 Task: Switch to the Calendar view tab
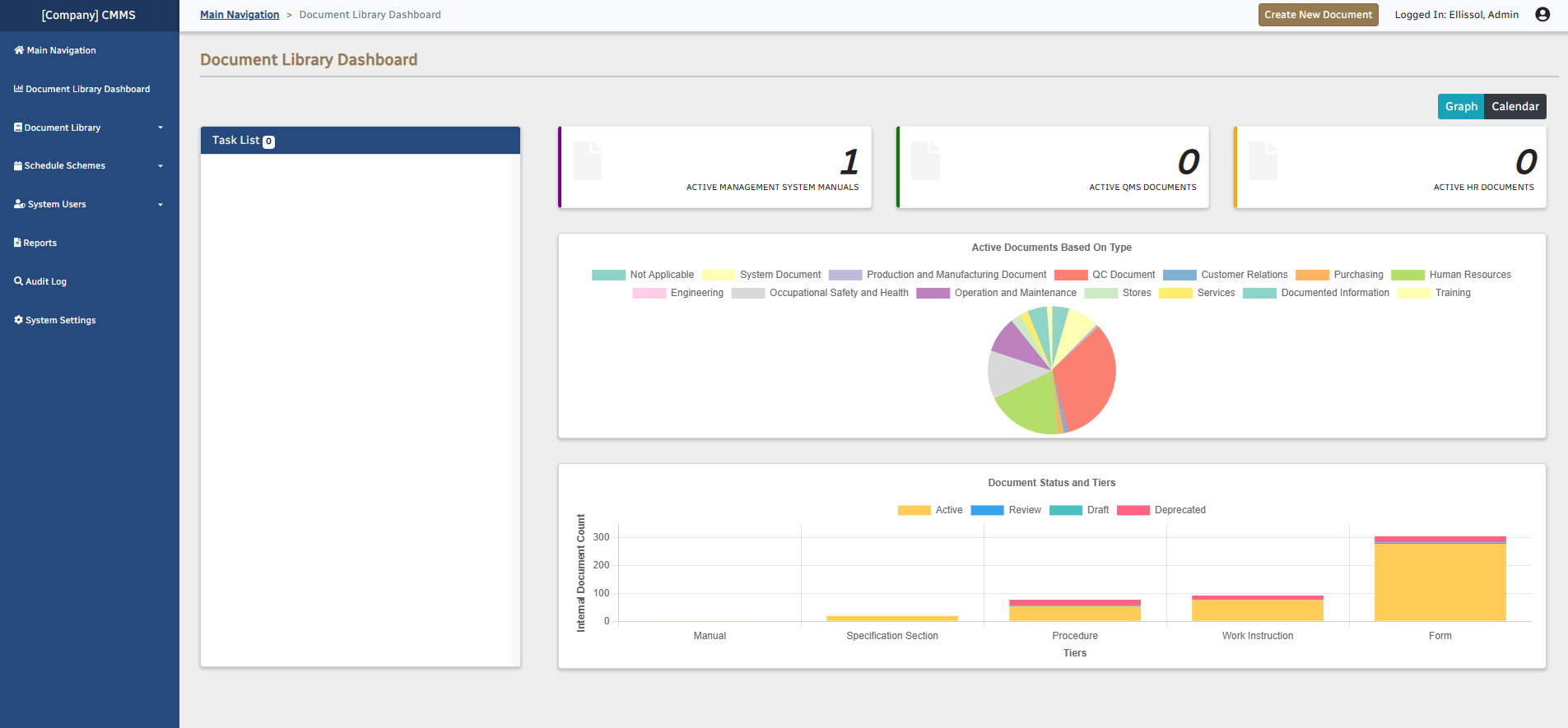(1515, 106)
